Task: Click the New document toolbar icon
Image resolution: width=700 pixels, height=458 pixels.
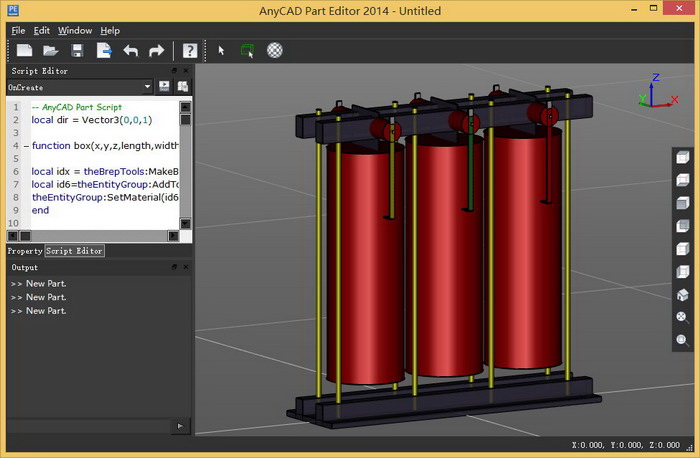Action: click(24, 50)
